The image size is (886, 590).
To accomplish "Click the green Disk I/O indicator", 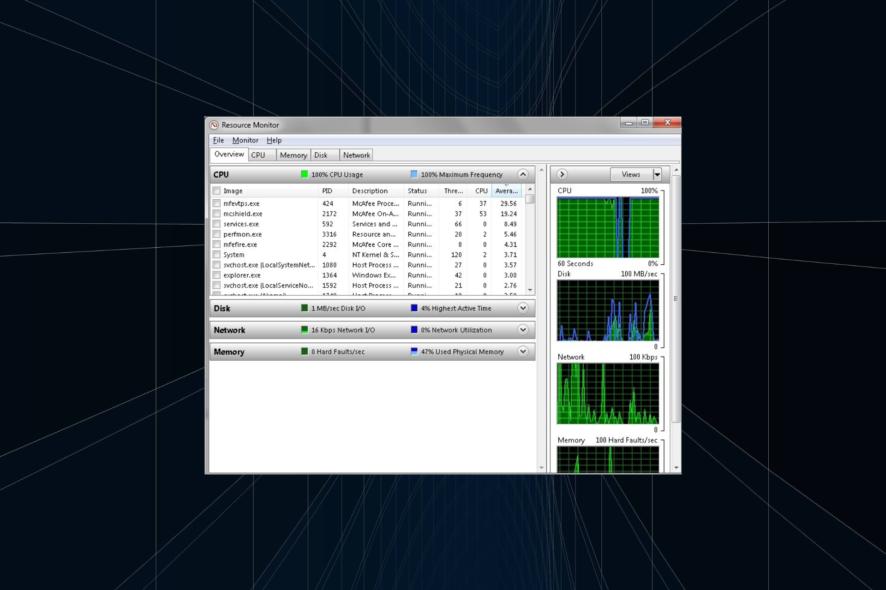I will [x=304, y=308].
